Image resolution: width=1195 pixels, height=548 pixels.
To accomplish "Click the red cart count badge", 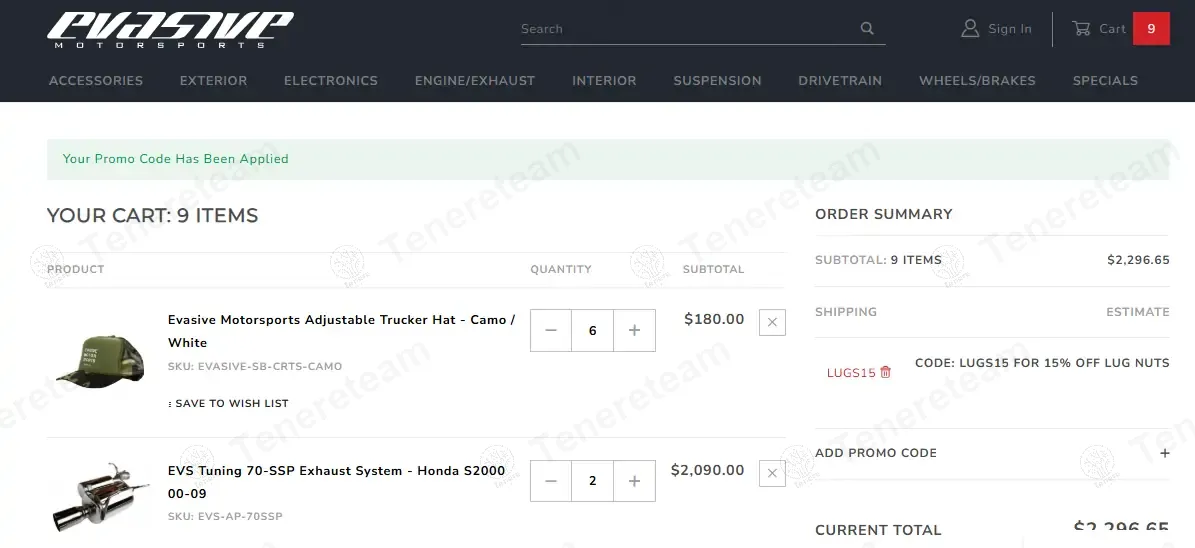I will (x=1151, y=29).
